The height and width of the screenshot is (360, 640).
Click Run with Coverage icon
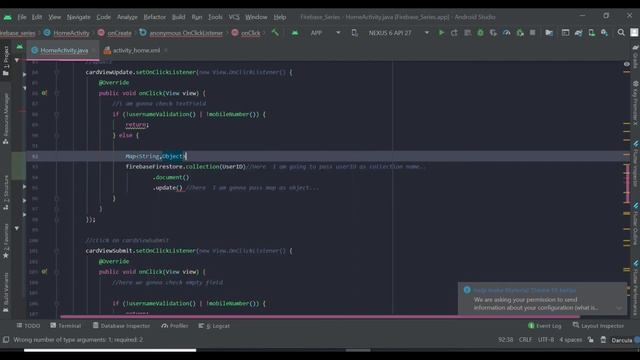click(x=493, y=33)
